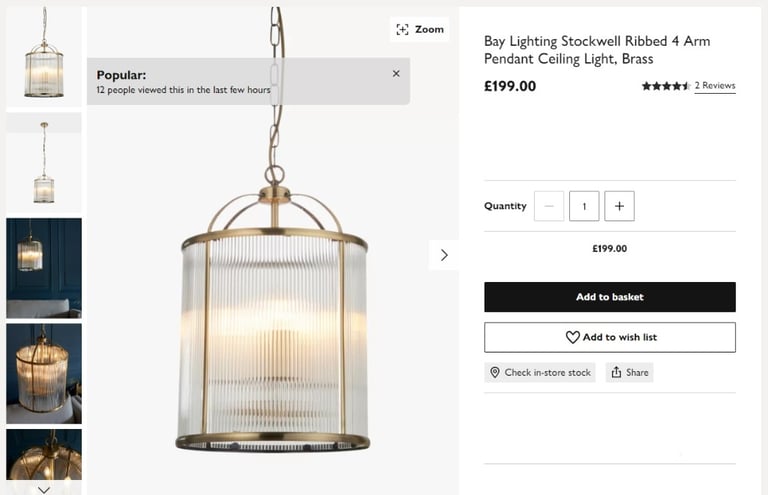View the third thumbnail with blue wall
Image resolution: width=768 pixels, height=495 pixels.
44,267
